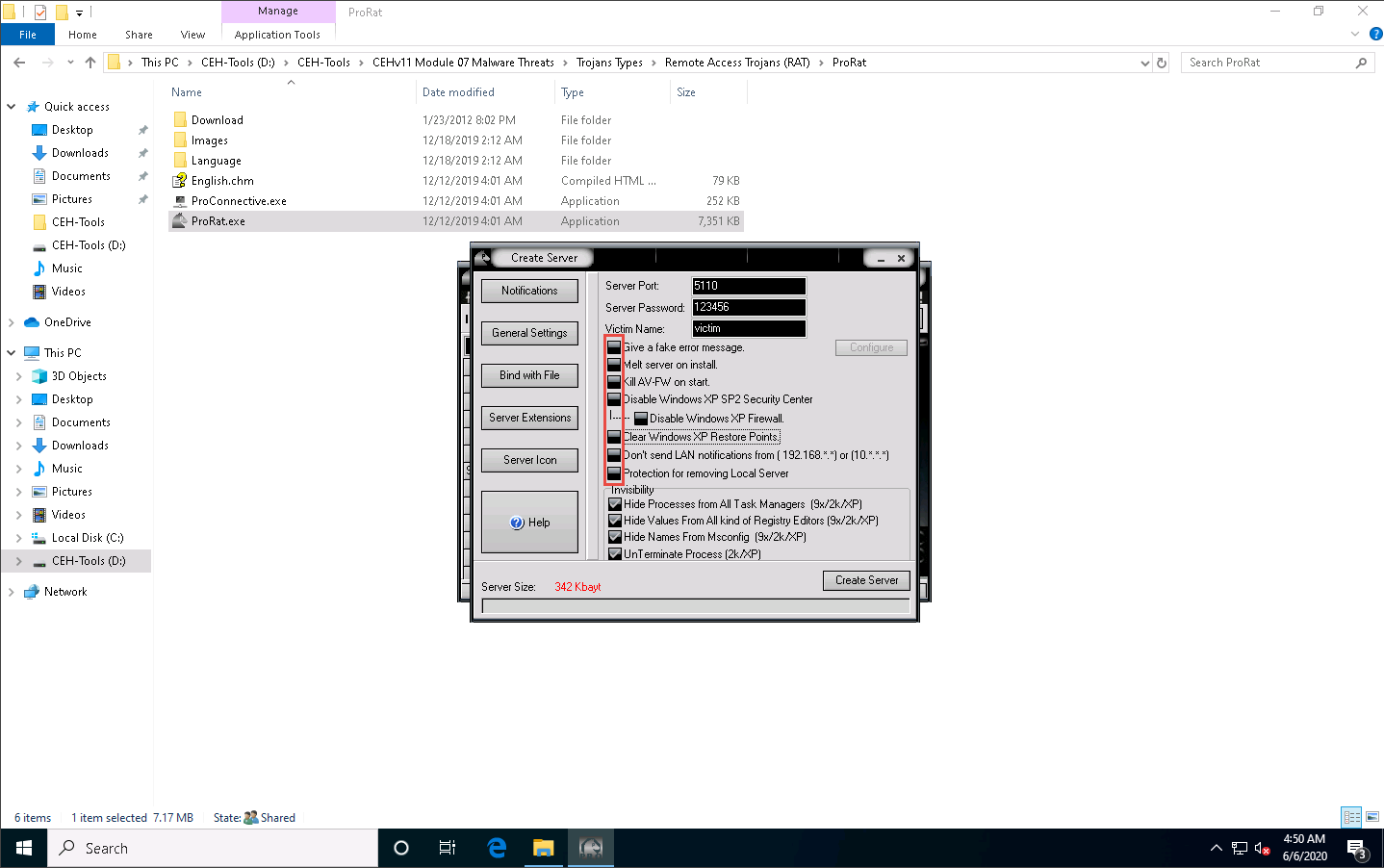1384x868 pixels.
Task: Click the Victim Name field
Action: coord(749,328)
